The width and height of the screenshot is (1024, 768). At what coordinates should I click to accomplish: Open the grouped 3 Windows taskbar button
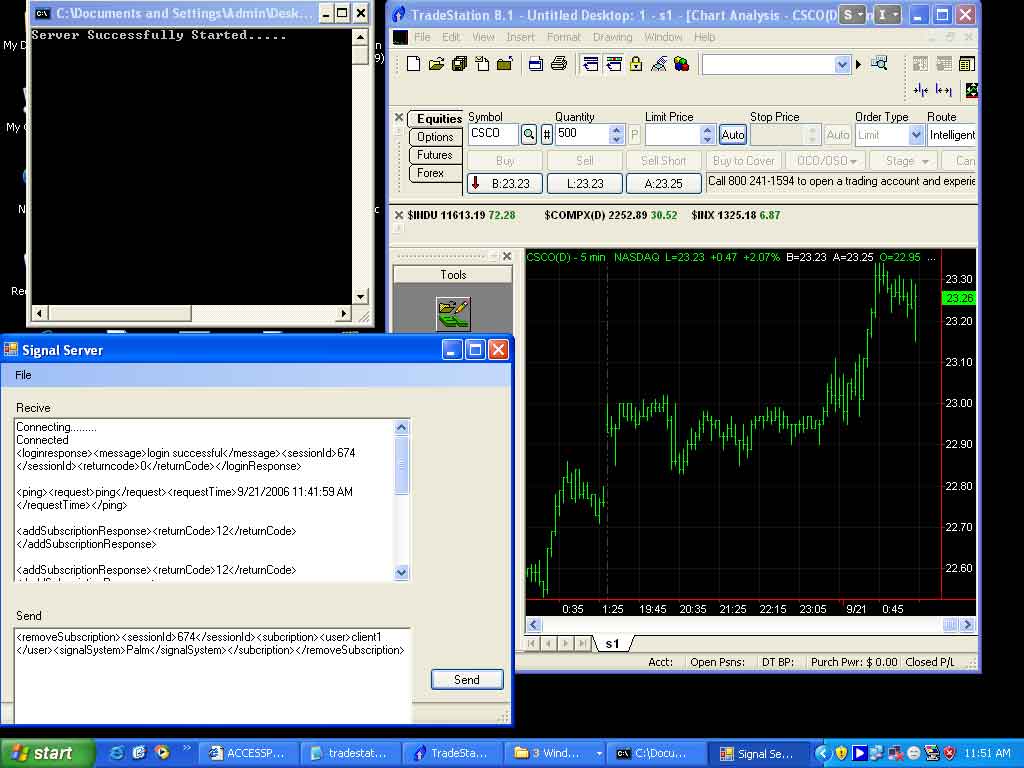[556, 753]
